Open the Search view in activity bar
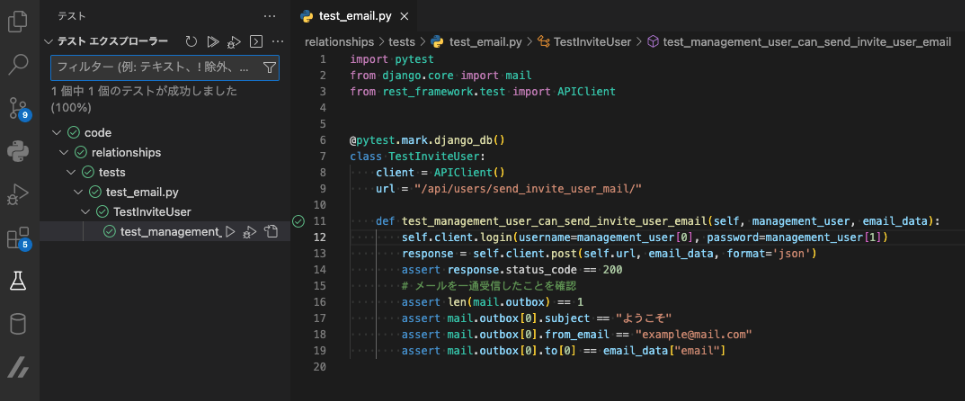The height and width of the screenshot is (401, 965). pos(18,64)
